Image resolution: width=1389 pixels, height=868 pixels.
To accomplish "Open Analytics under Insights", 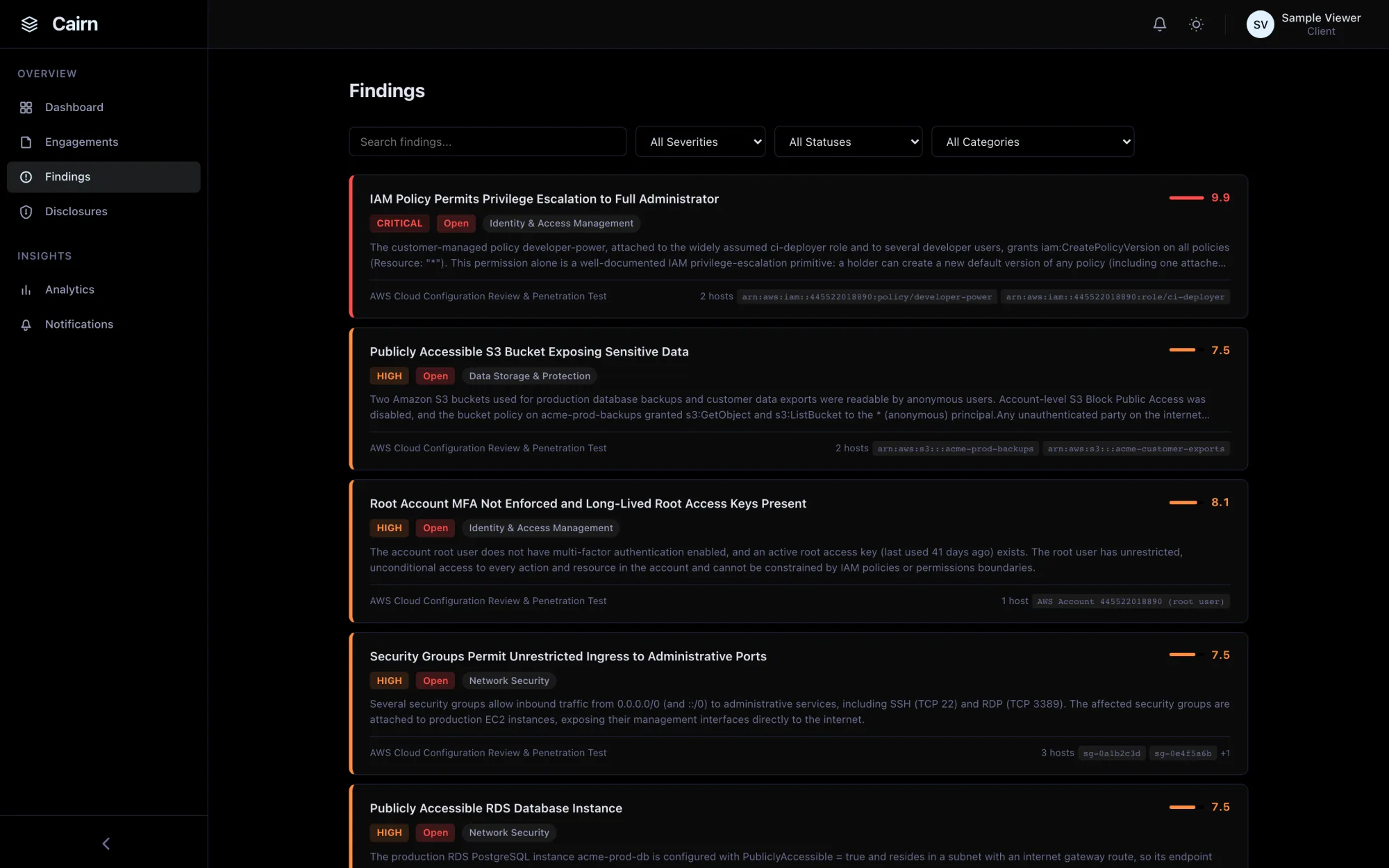I will point(103,290).
